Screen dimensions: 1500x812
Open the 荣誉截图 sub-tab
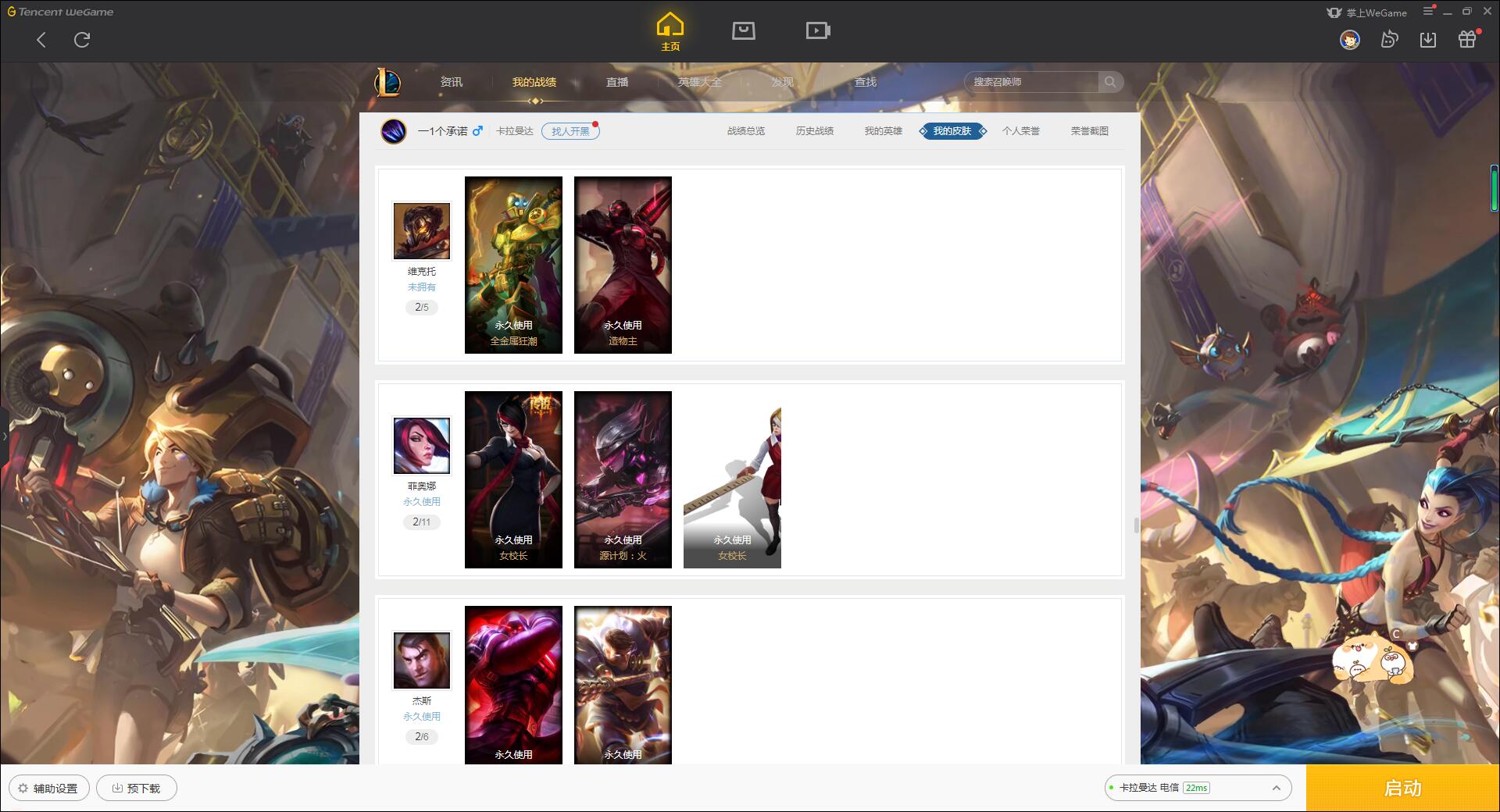click(1090, 131)
